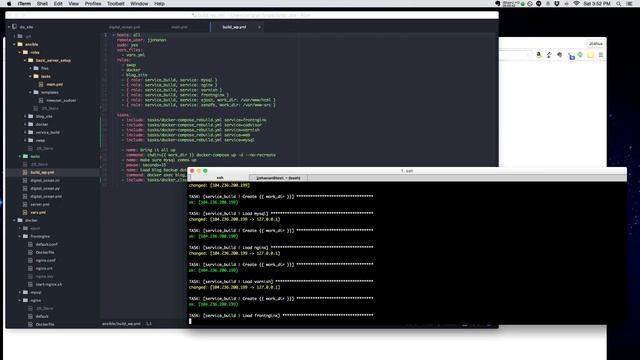640x360 pixels.
Task: Switch to the digital_ocean.yml editor tab
Action: [x=124, y=27]
